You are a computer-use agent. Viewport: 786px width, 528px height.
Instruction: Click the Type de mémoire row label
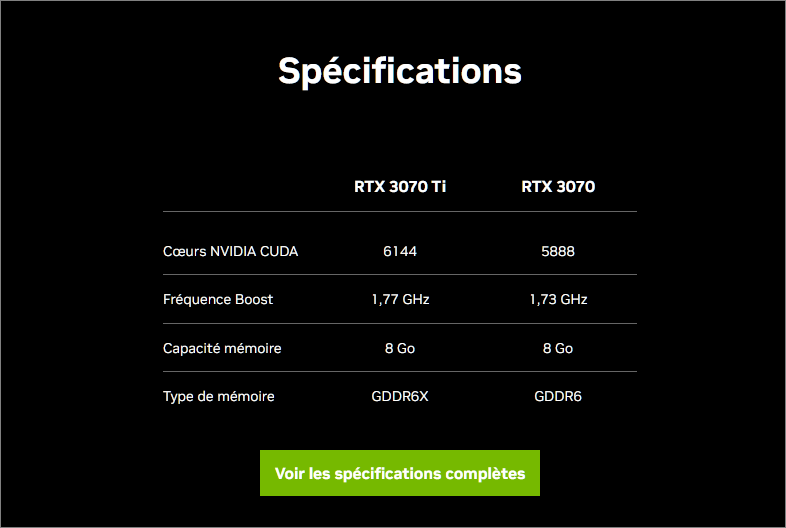tap(218, 396)
